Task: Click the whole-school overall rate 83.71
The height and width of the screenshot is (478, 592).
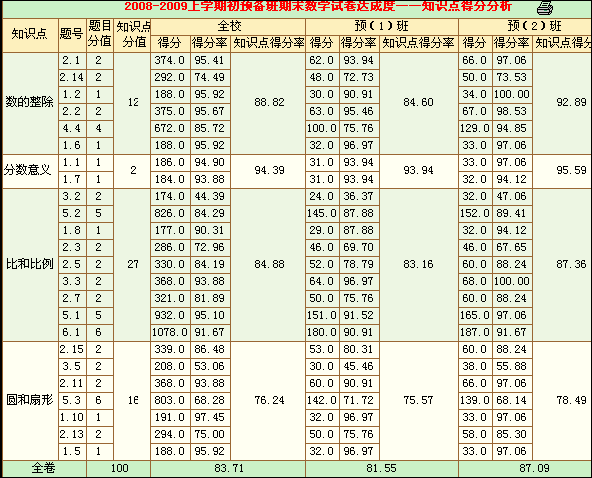Action: [228, 469]
